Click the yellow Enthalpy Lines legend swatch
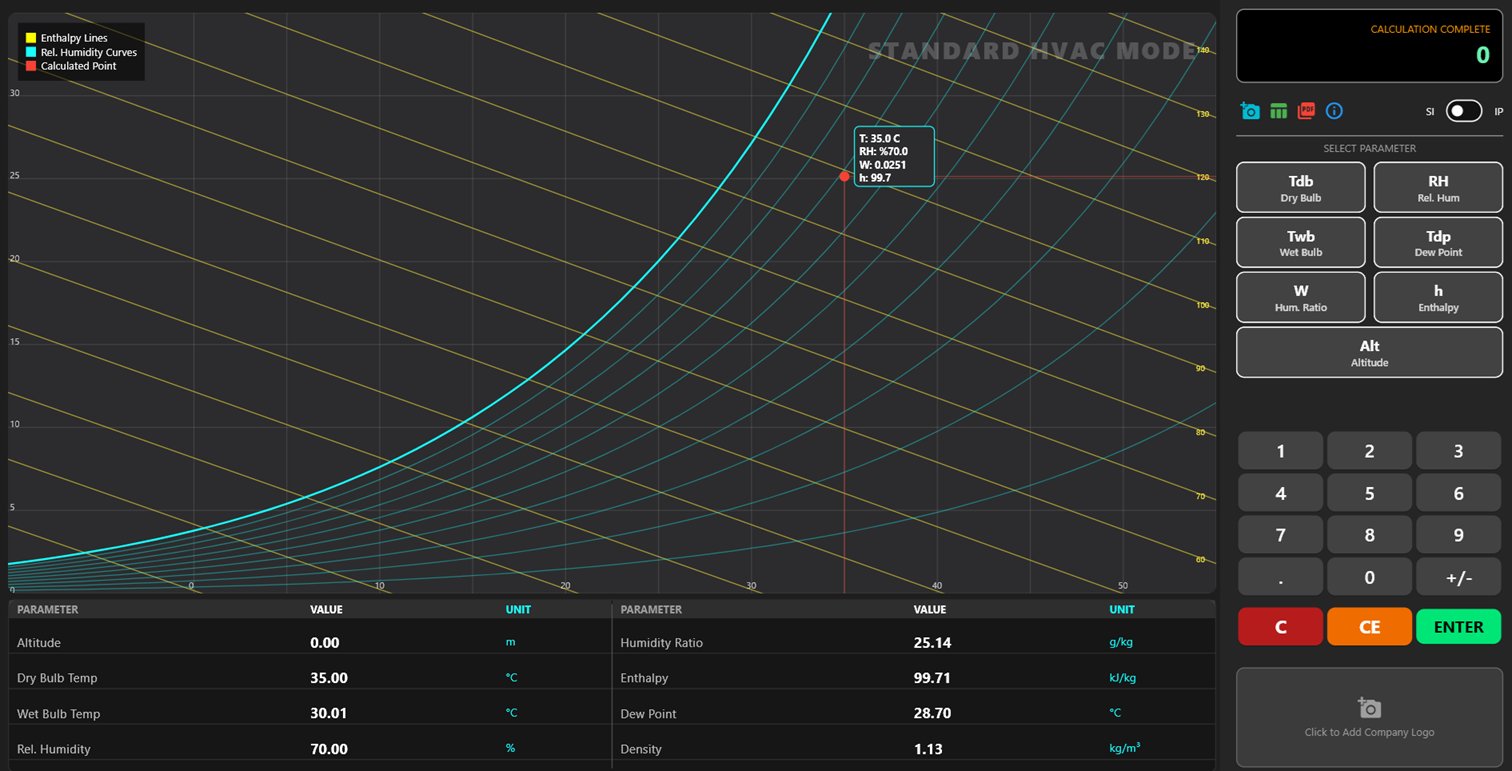This screenshot has height=771, width=1512. tap(31, 38)
